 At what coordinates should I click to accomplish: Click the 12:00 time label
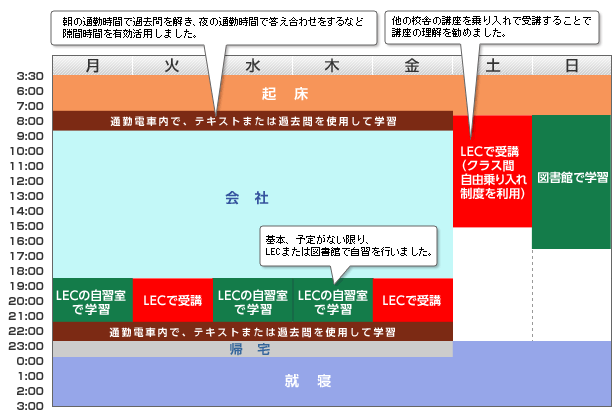coord(27,181)
